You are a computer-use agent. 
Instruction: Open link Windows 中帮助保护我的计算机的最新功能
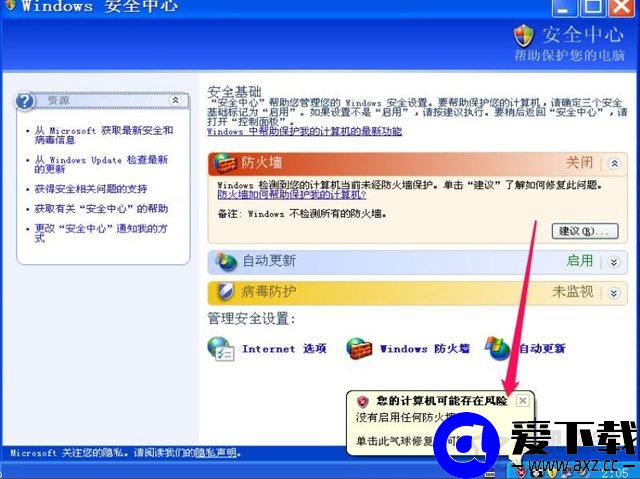point(304,131)
